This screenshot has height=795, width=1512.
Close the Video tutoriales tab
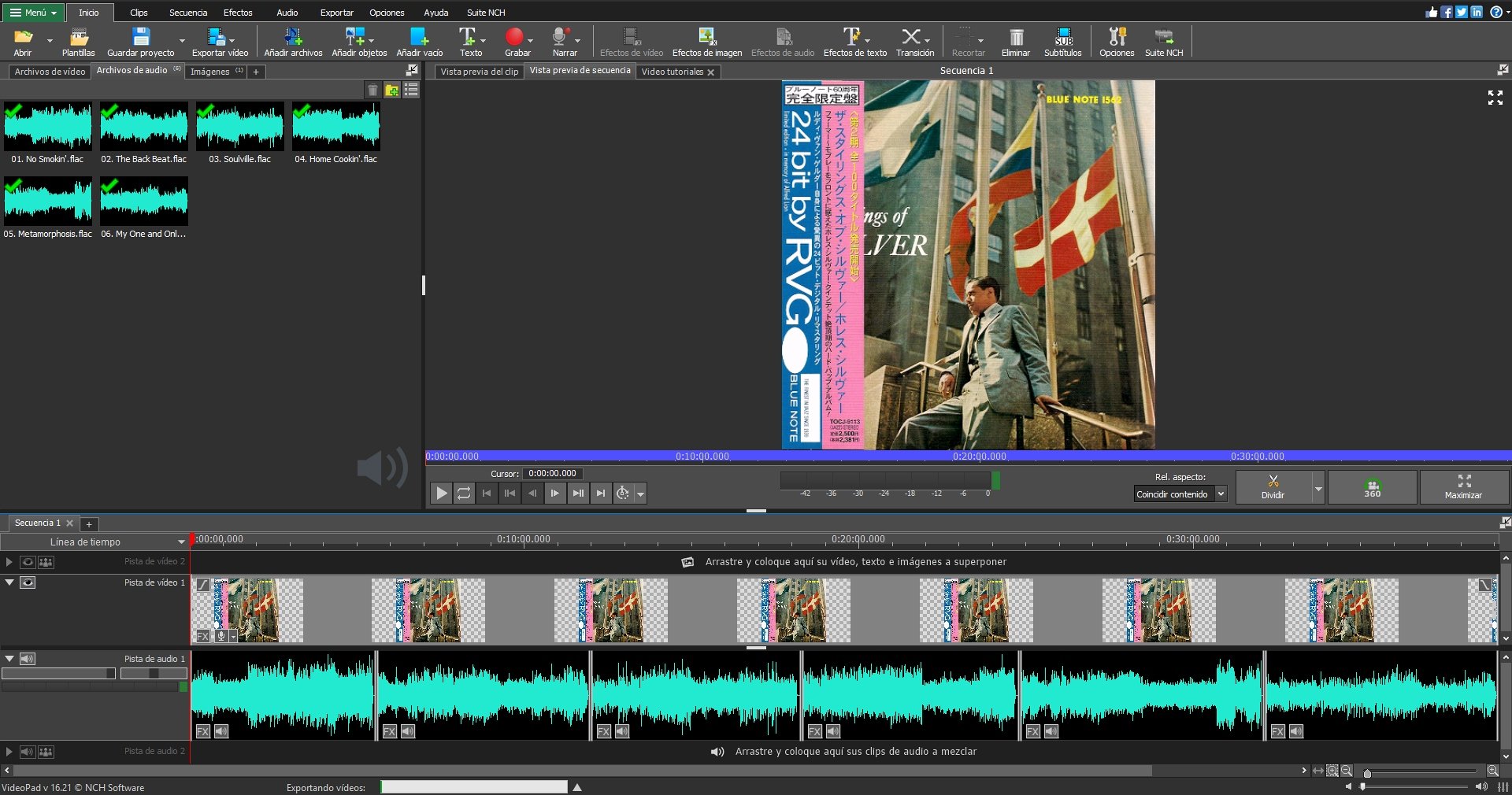[x=711, y=72]
